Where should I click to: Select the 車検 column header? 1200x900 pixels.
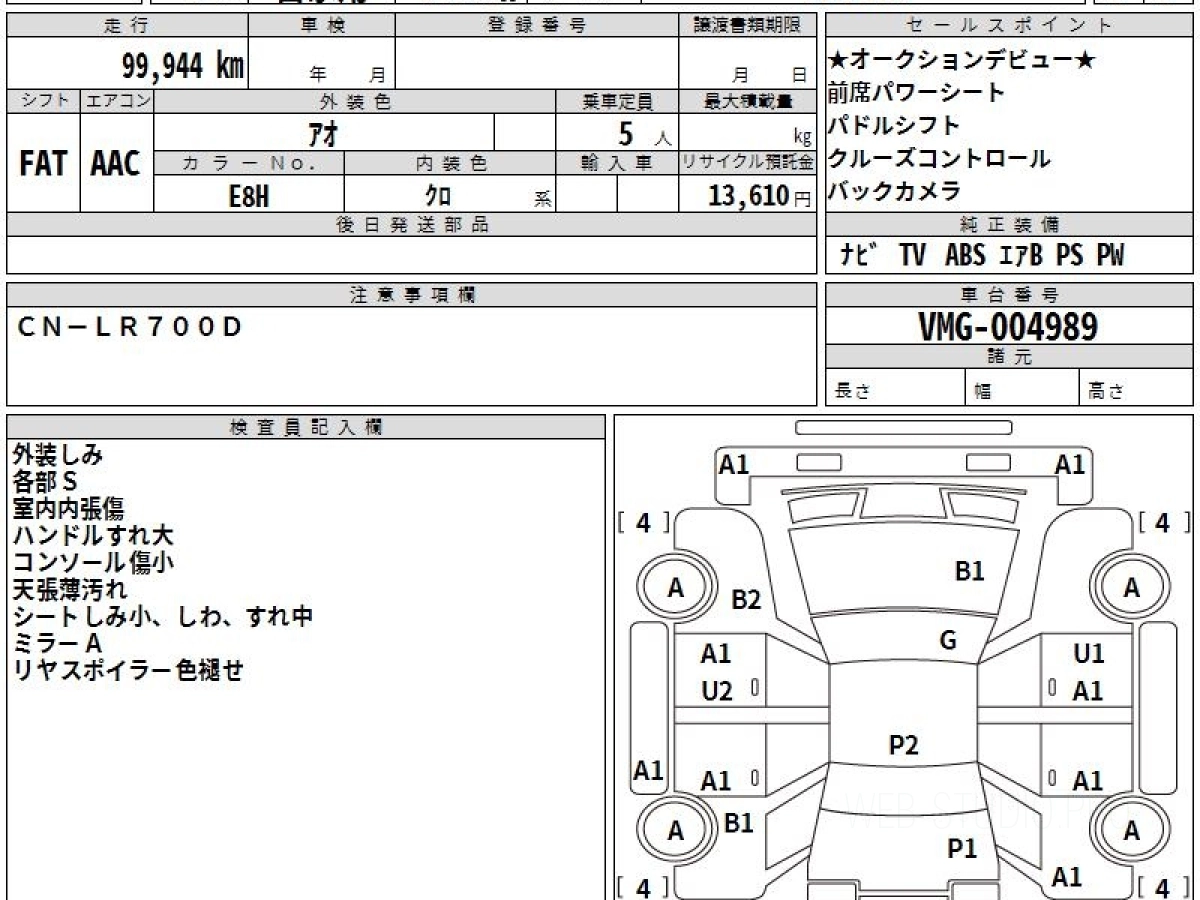(322, 26)
